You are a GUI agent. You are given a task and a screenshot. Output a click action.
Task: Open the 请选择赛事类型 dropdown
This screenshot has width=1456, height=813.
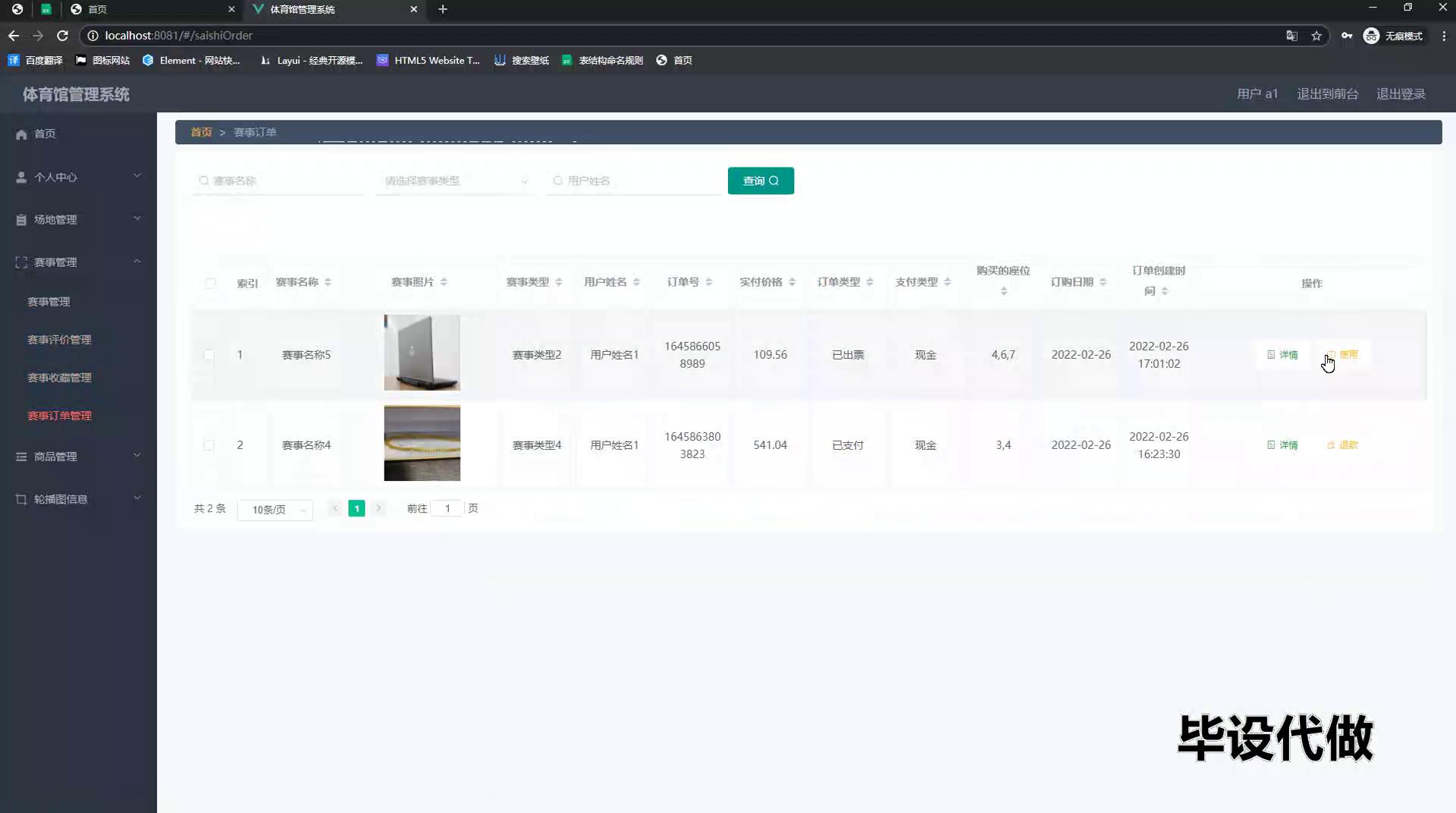[455, 181]
